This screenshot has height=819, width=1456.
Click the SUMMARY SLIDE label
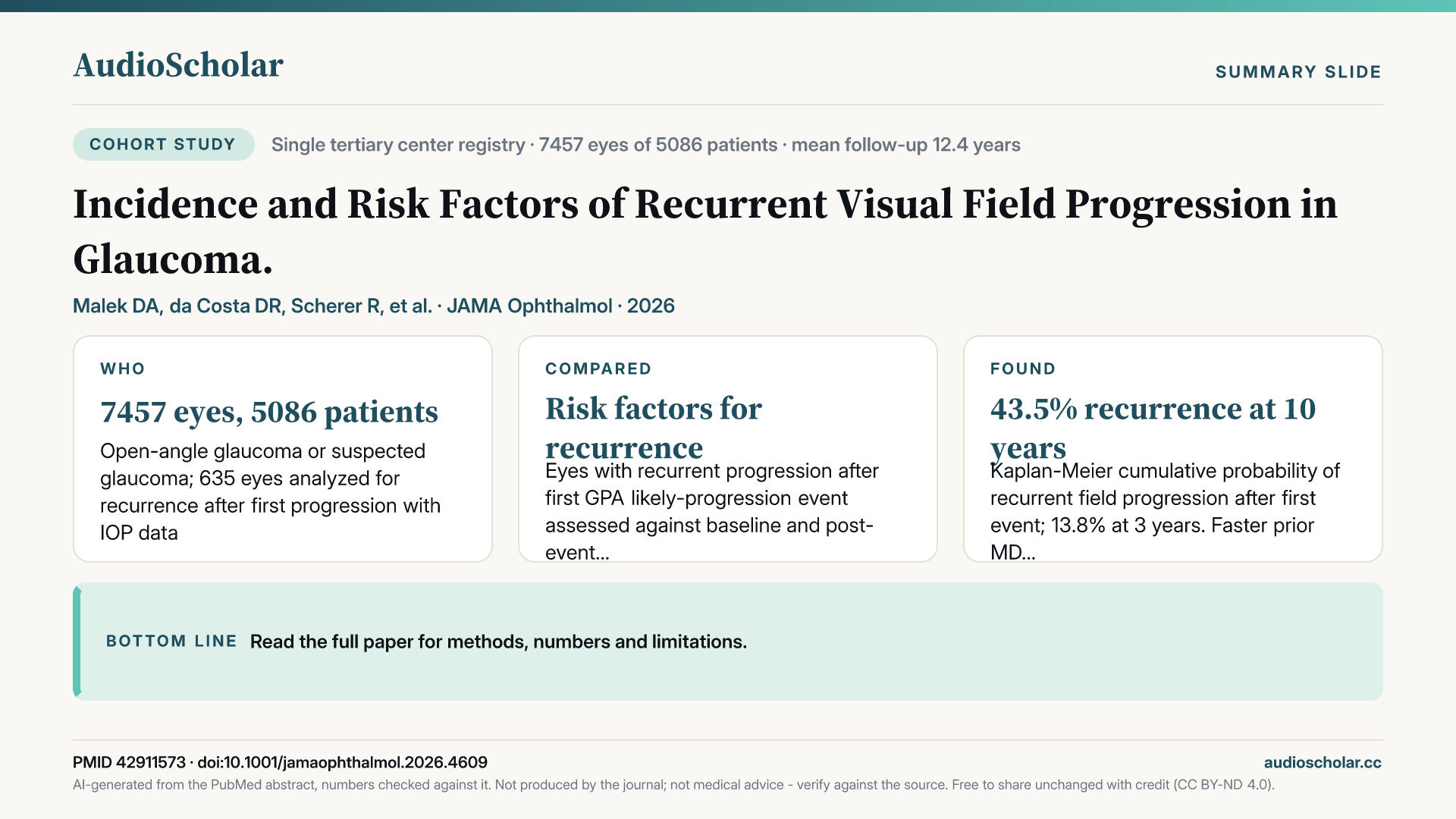pyautogui.click(x=1298, y=72)
